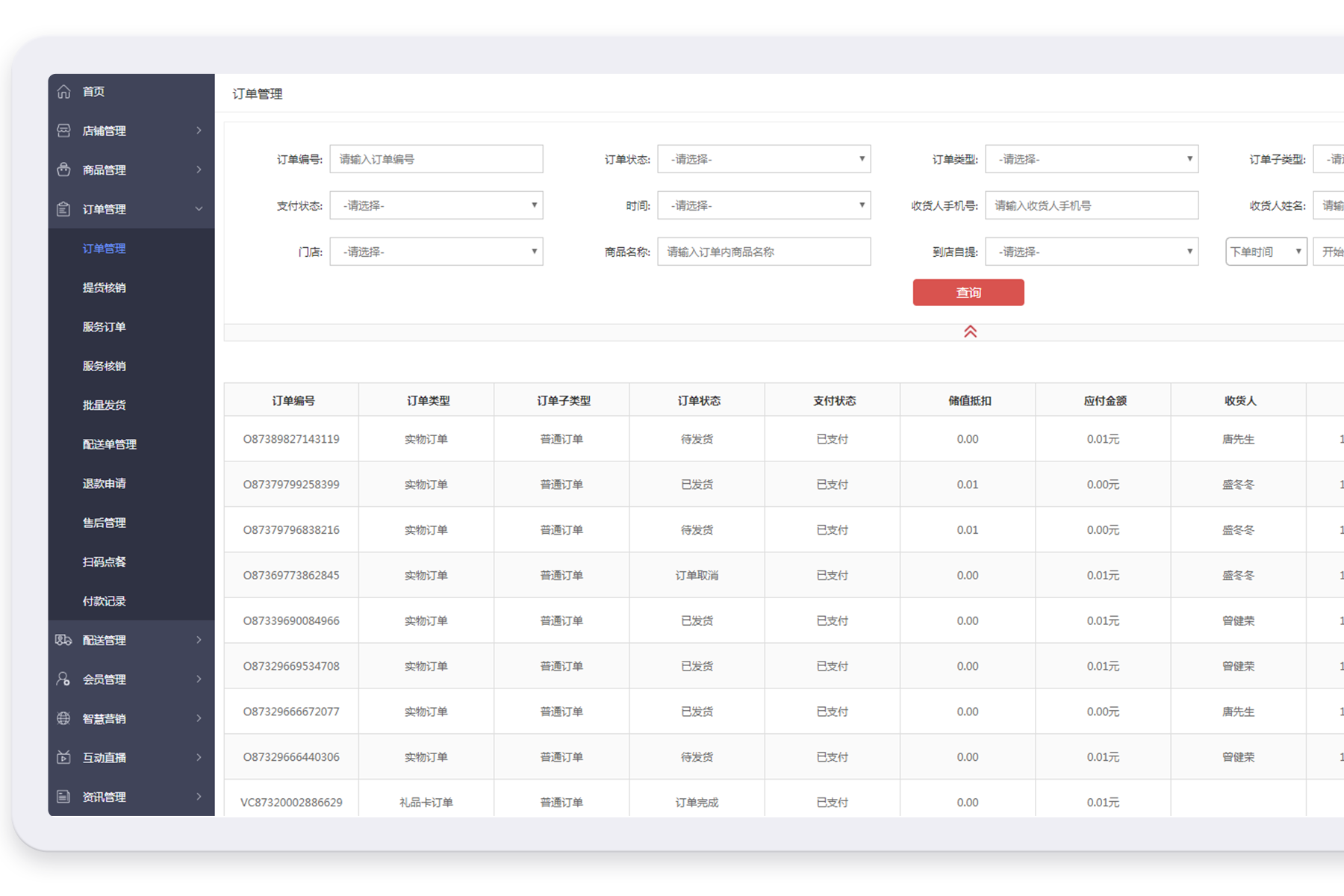Click the home icon in sidebar
This screenshot has height=896, width=1344.
[64, 92]
